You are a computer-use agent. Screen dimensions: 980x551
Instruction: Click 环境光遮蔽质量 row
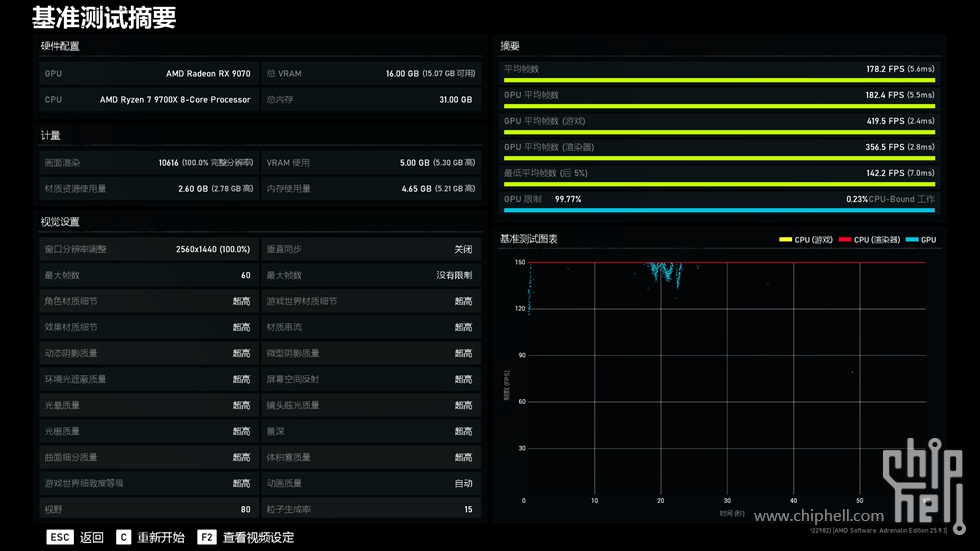pyautogui.click(x=148, y=379)
